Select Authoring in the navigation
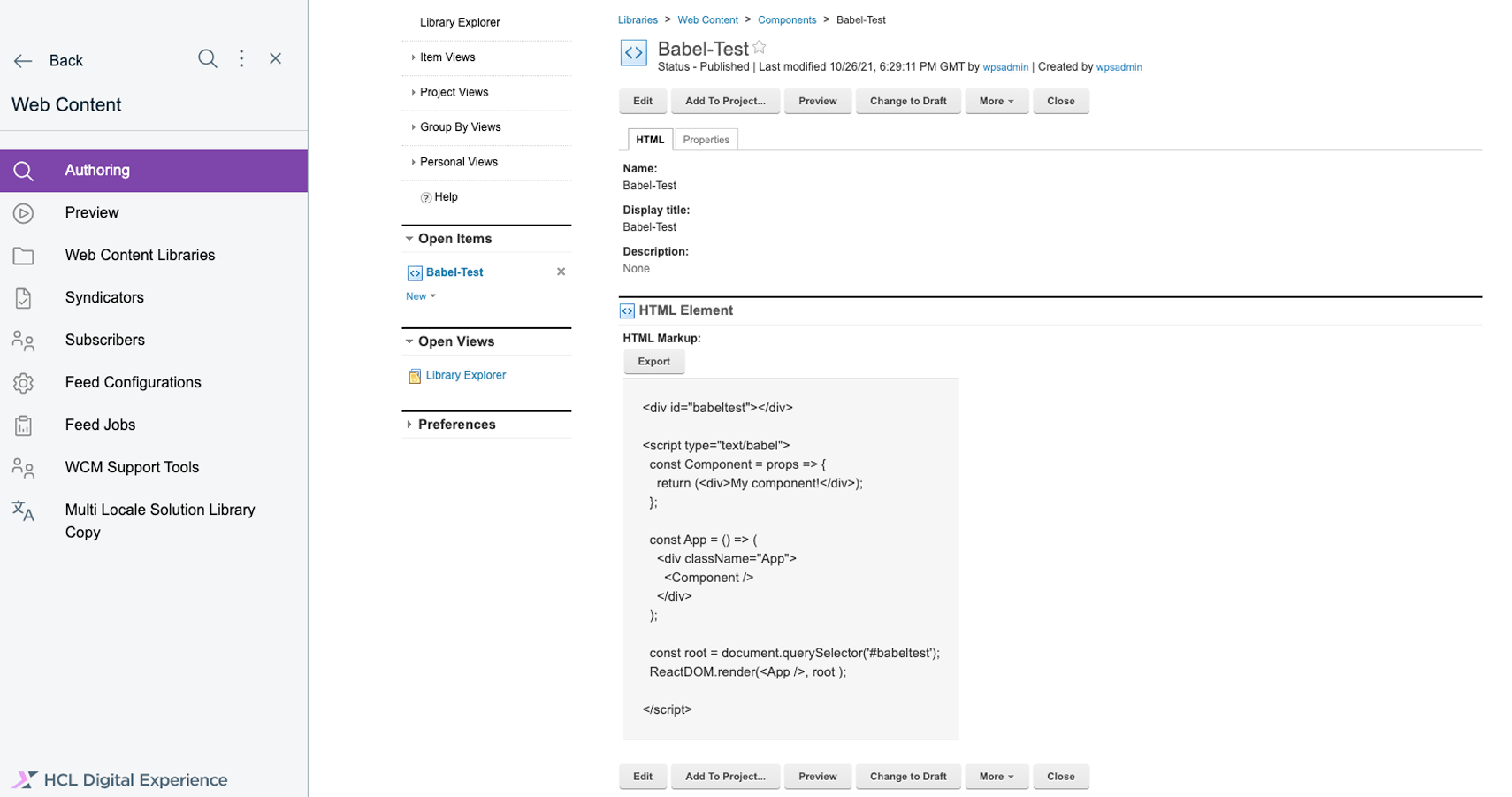The height and width of the screenshot is (797, 1512). 154,171
